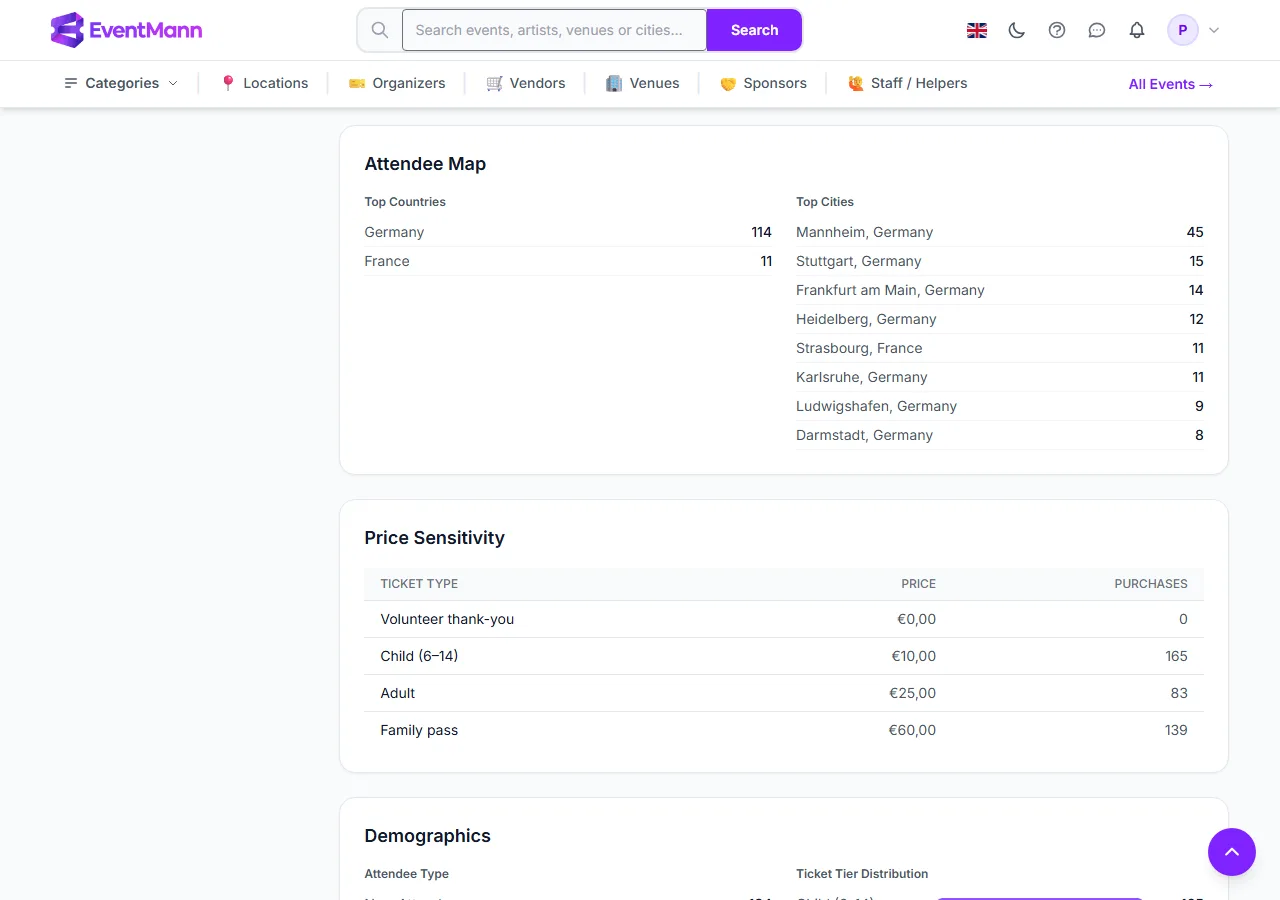Open the profile avatar P
The image size is (1280, 900).
click(1183, 30)
